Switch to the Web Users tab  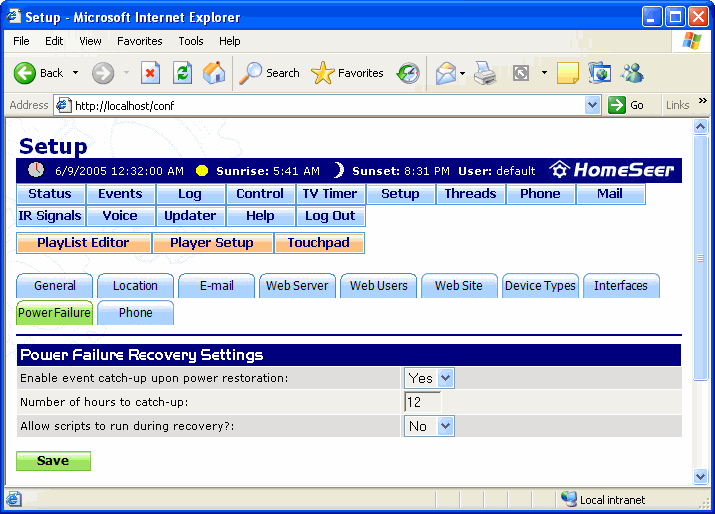click(378, 286)
